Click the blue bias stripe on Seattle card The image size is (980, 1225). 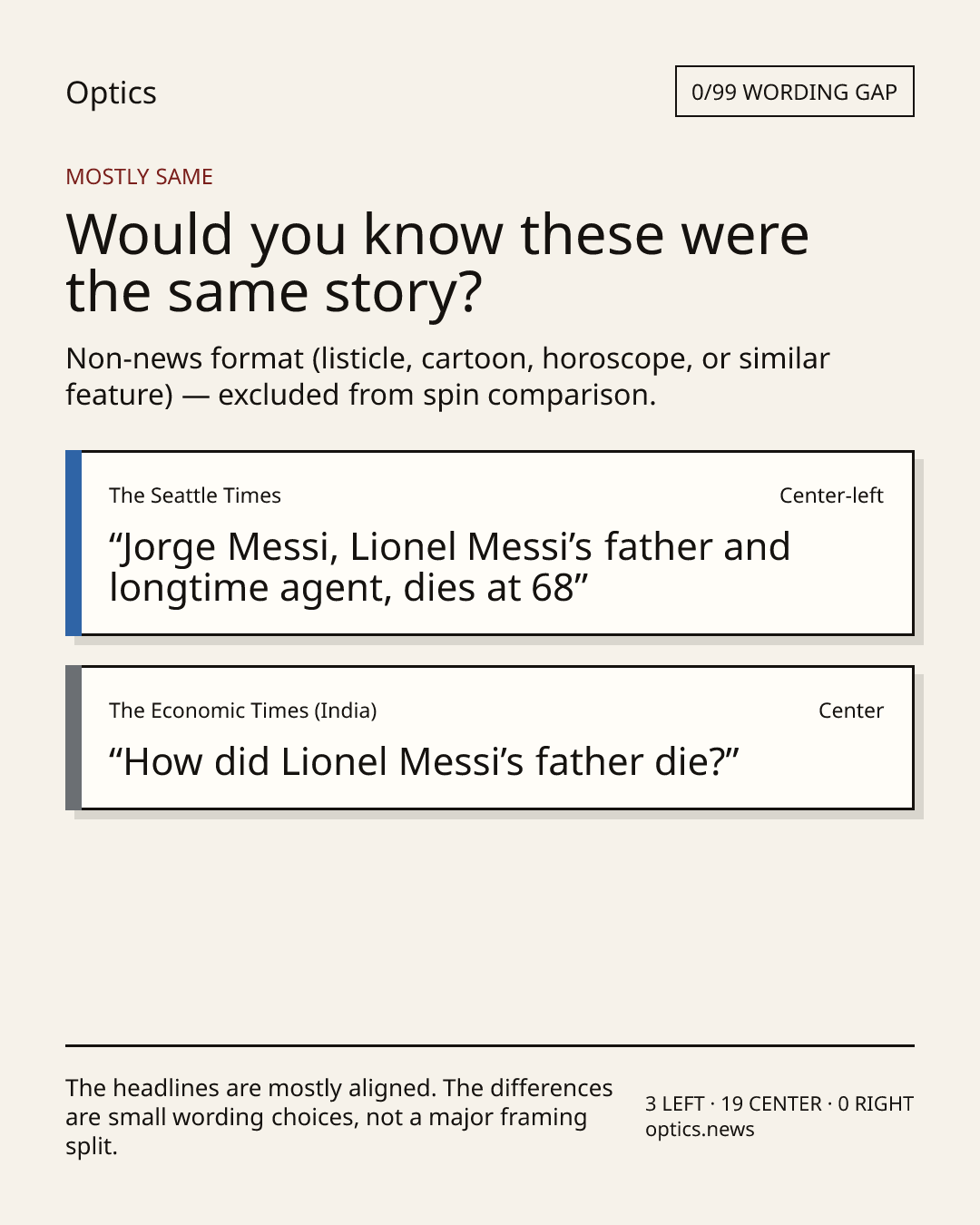[x=73, y=543]
